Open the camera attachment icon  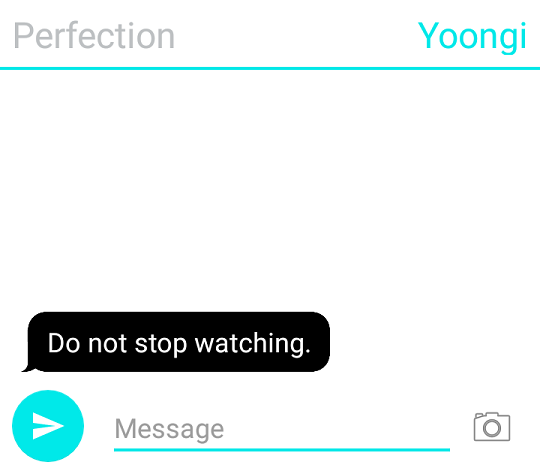tap(492, 426)
